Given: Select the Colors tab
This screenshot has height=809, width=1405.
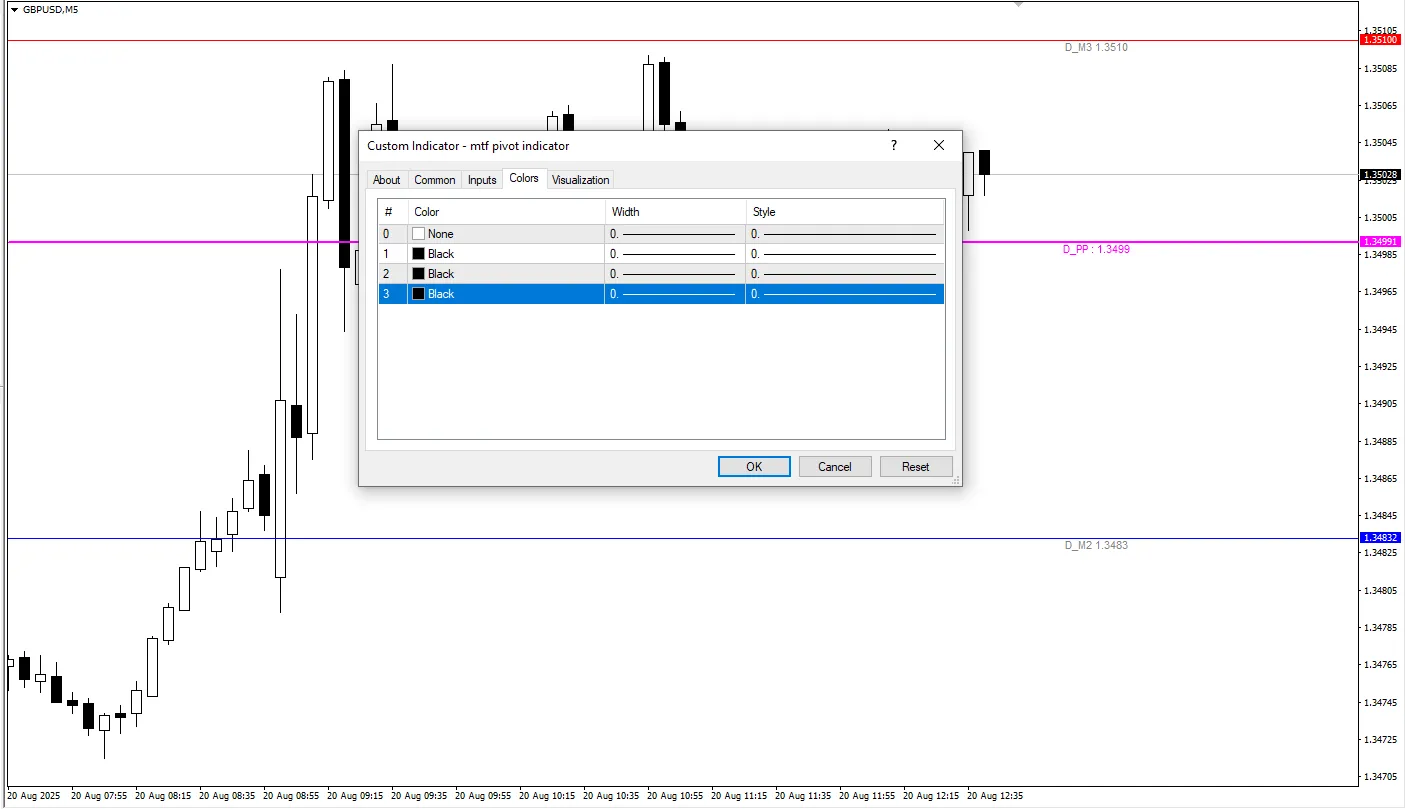Looking at the screenshot, I should pyautogui.click(x=524, y=178).
